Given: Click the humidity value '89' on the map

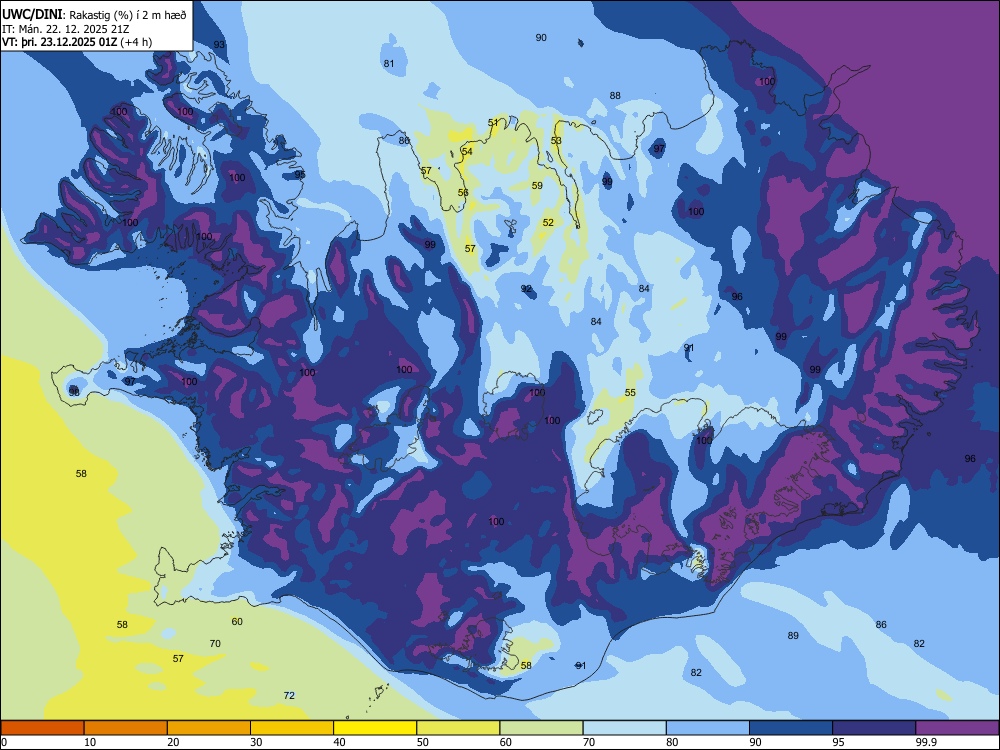Looking at the screenshot, I should 793,636.
